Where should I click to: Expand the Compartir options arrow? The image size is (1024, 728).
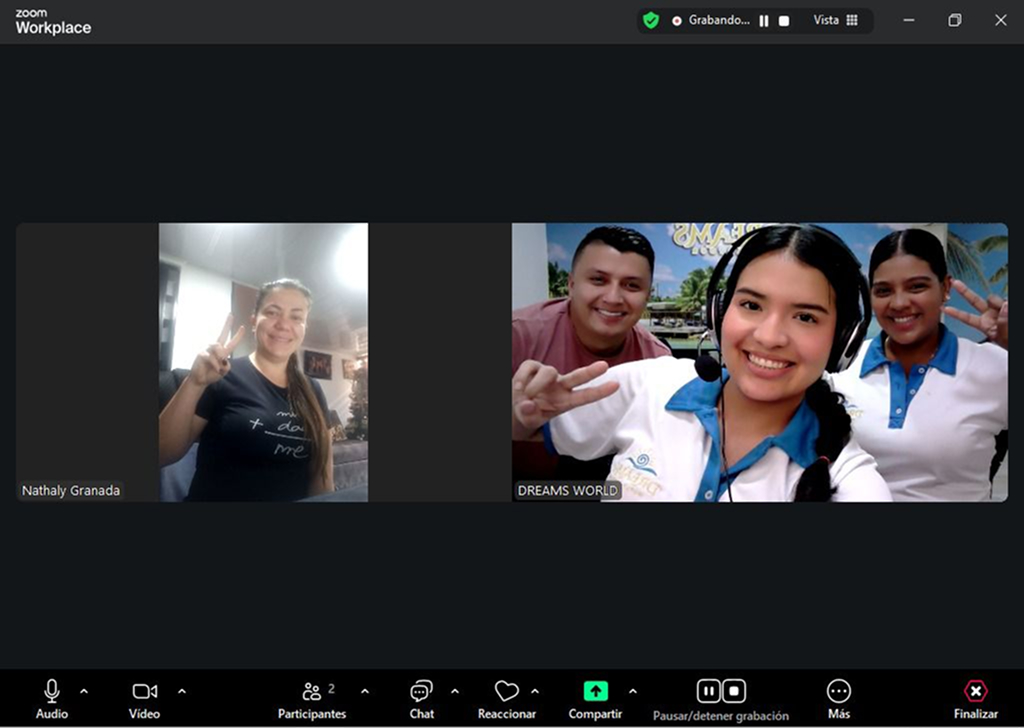(x=632, y=691)
